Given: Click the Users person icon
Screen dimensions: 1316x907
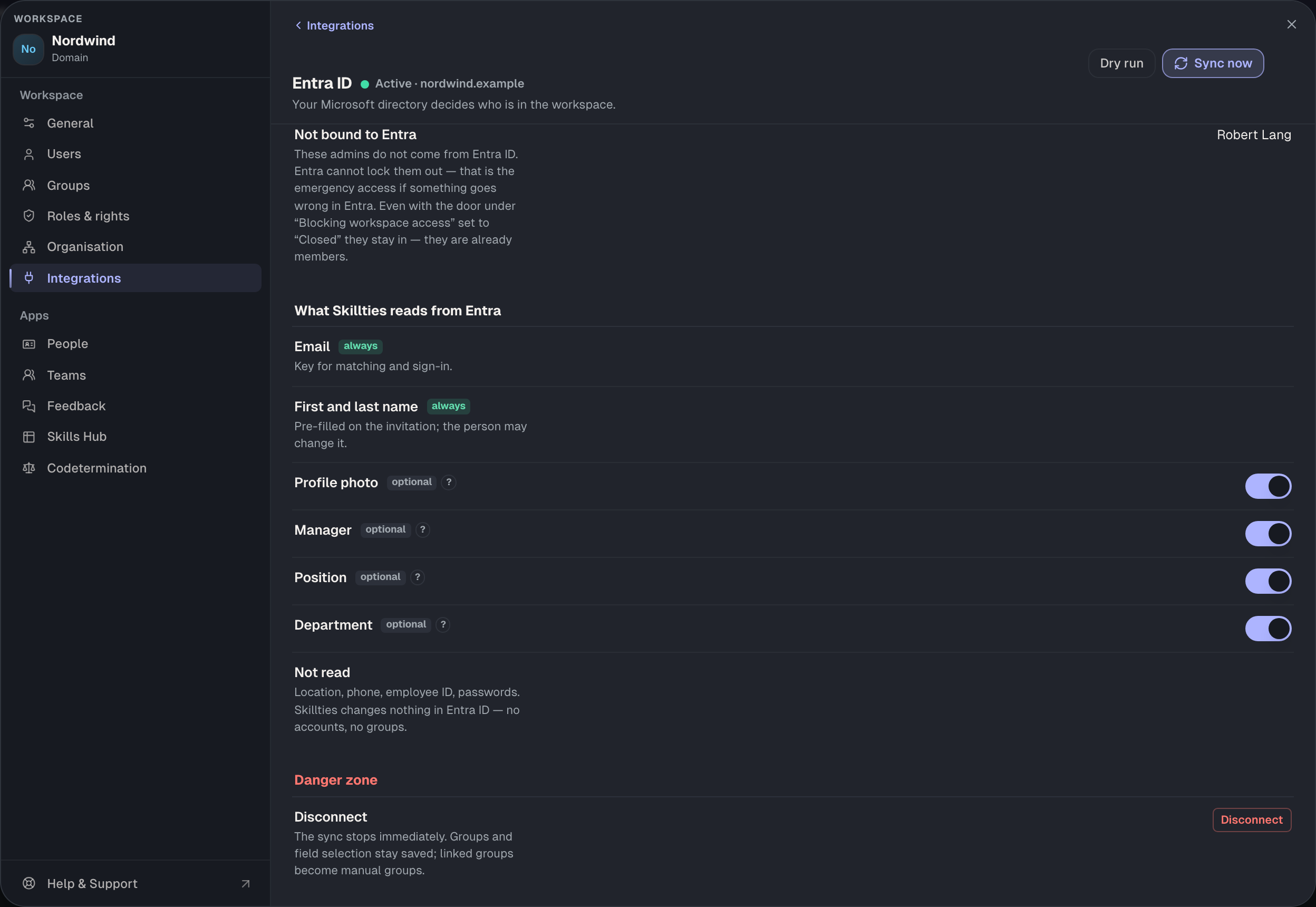Looking at the screenshot, I should coord(29,154).
